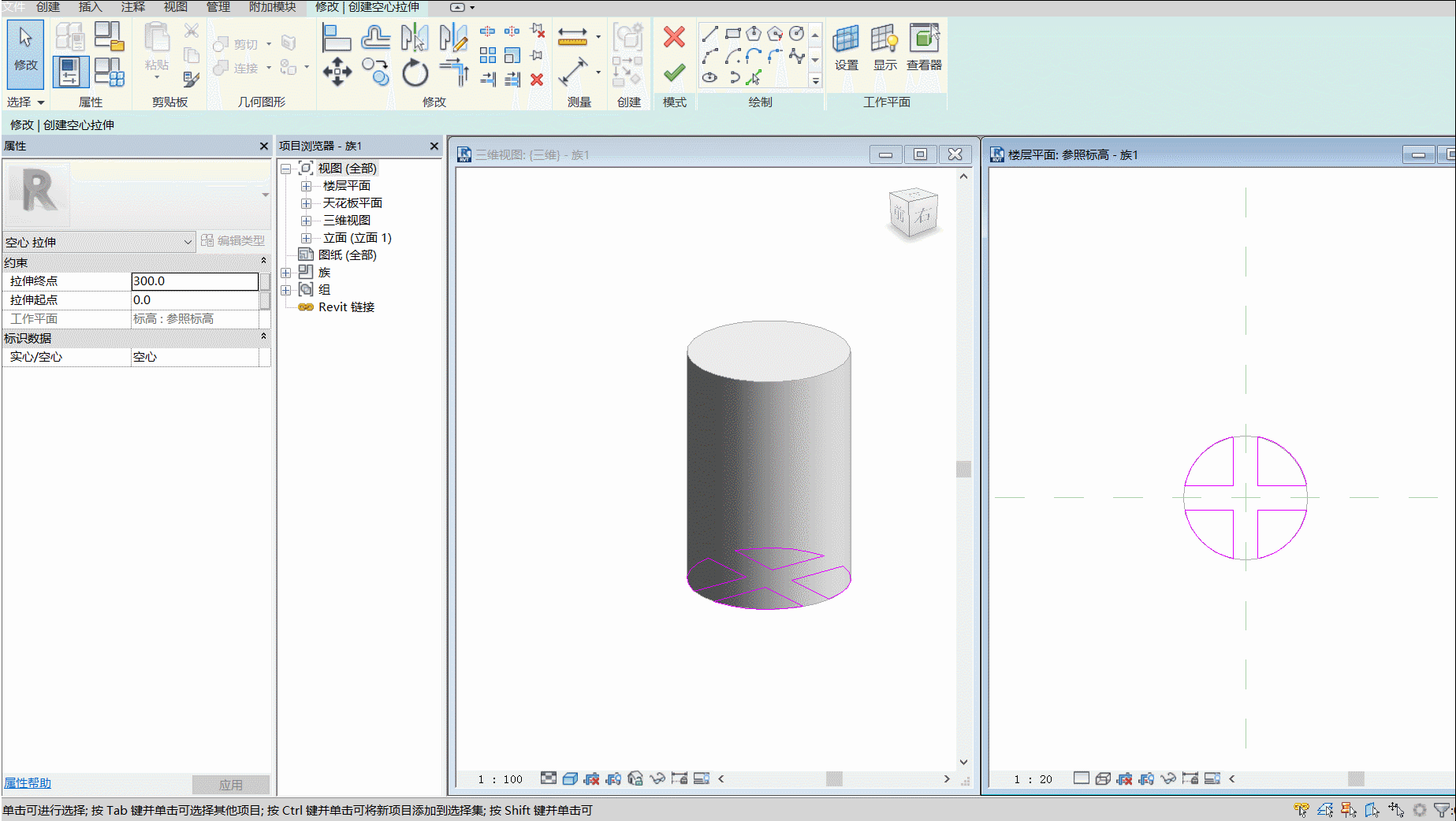Toggle detail level in 3D view control bar
The height and width of the screenshot is (821, 1456).
coord(549,778)
